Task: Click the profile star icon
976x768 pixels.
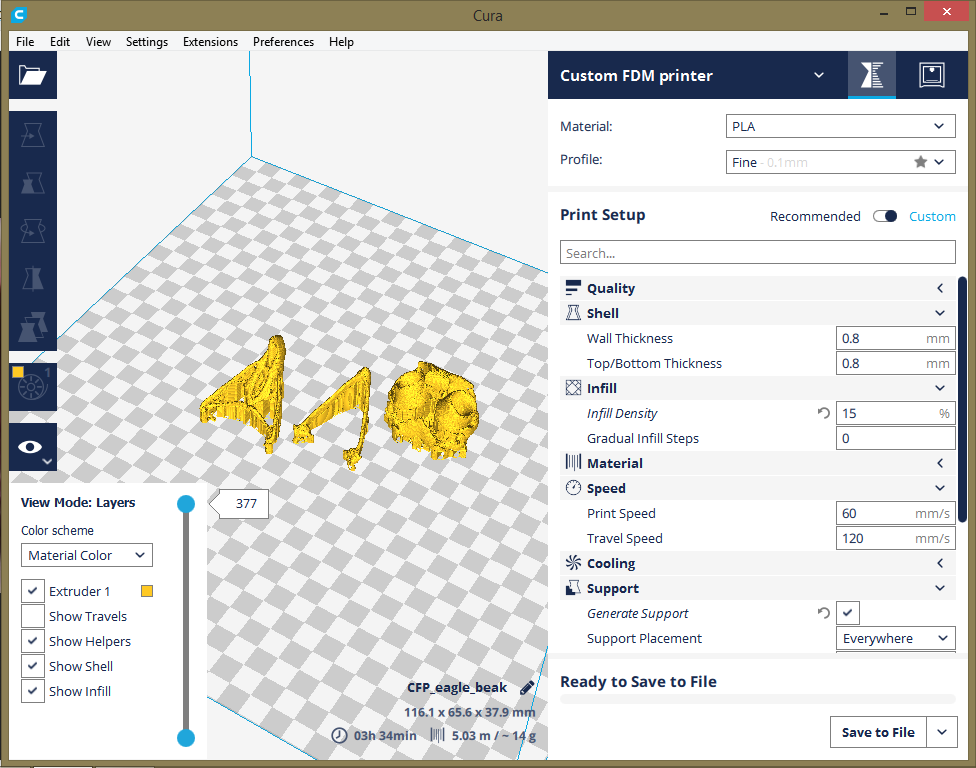Action: pyautogui.click(x=921, y=162)
